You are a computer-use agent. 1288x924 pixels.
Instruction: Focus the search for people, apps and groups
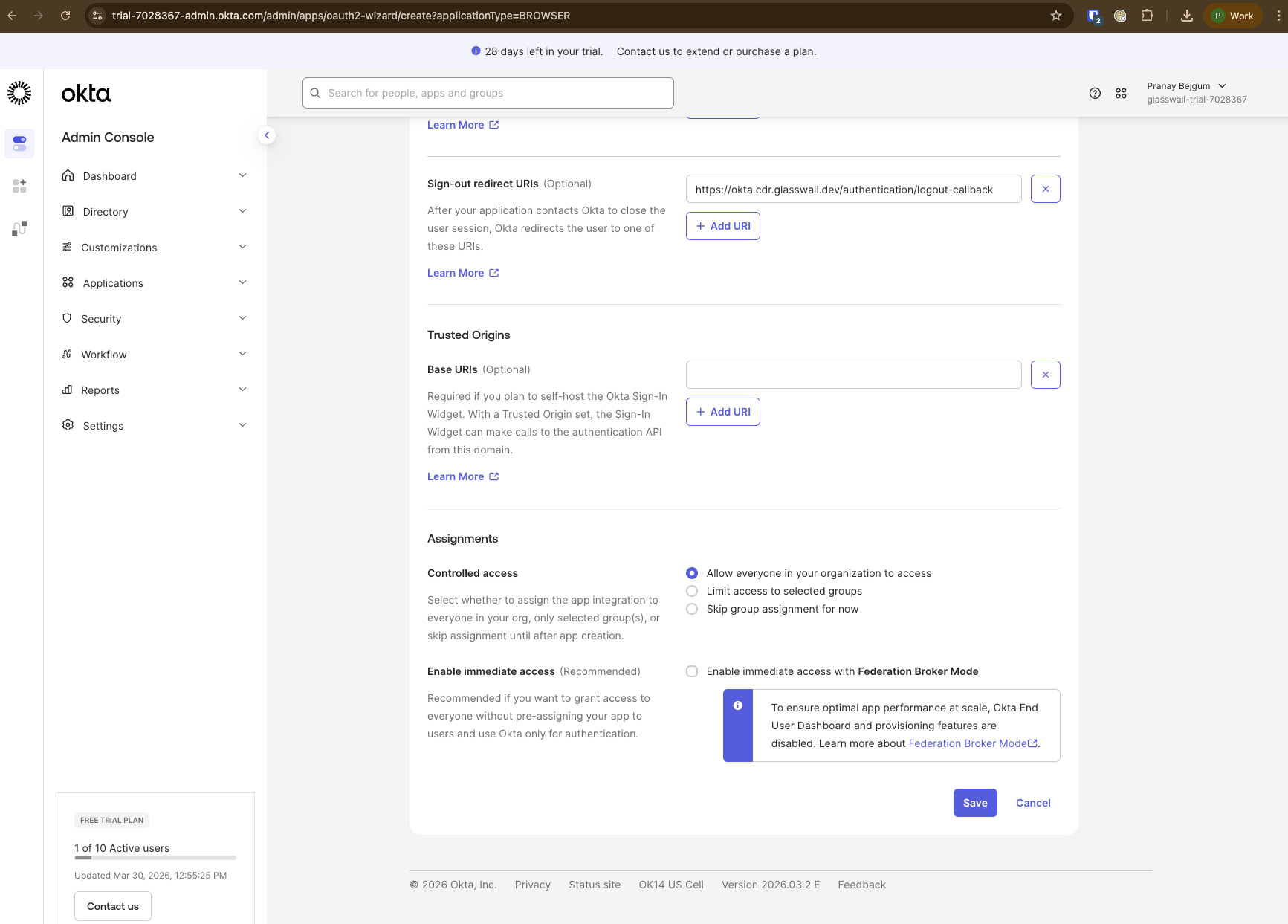point(488,93)
